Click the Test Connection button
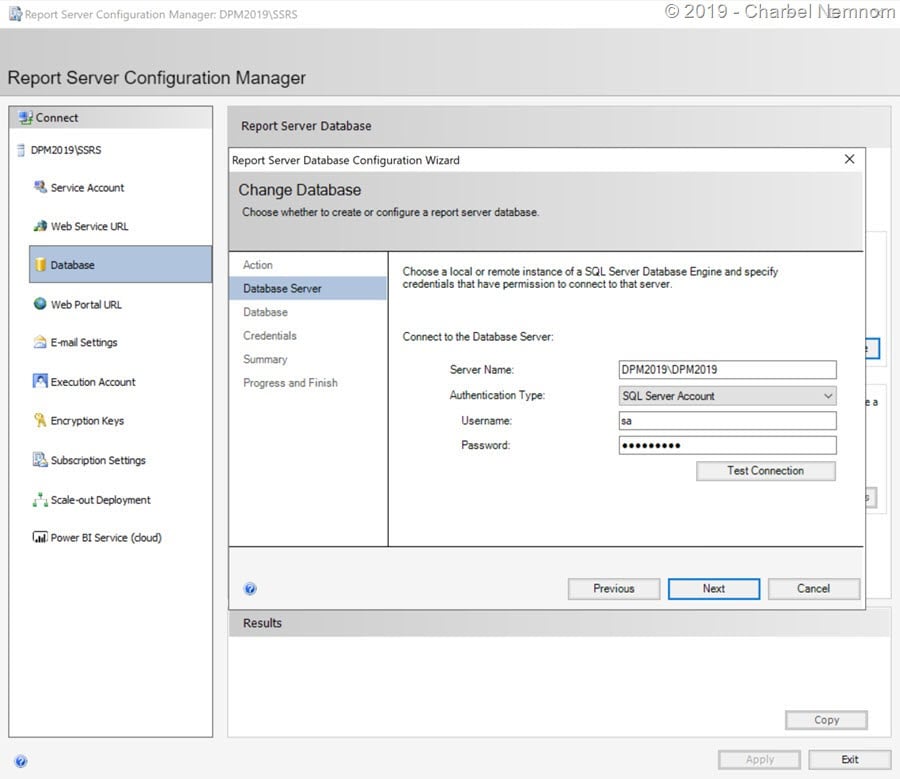This screenshot has width=900, height=779. [766, 471]
